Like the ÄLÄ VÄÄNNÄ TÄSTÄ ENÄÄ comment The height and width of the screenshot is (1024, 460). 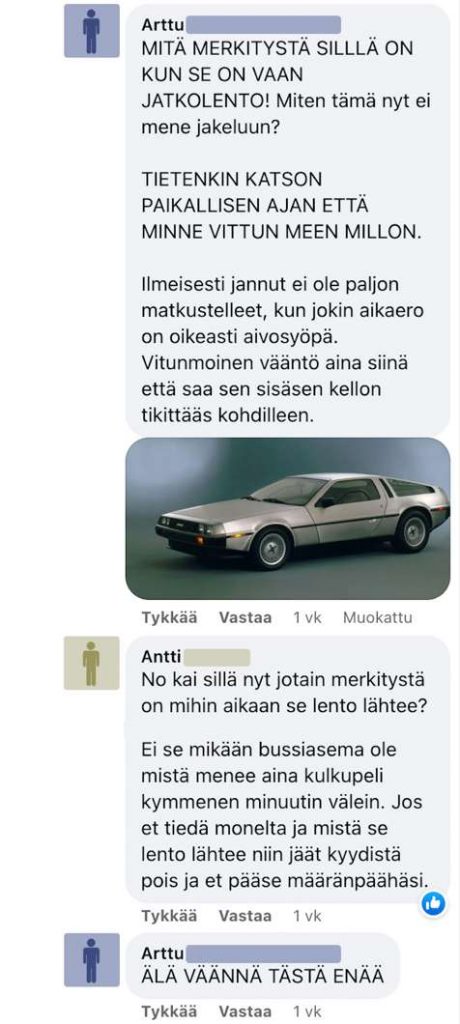[169, 1012]
